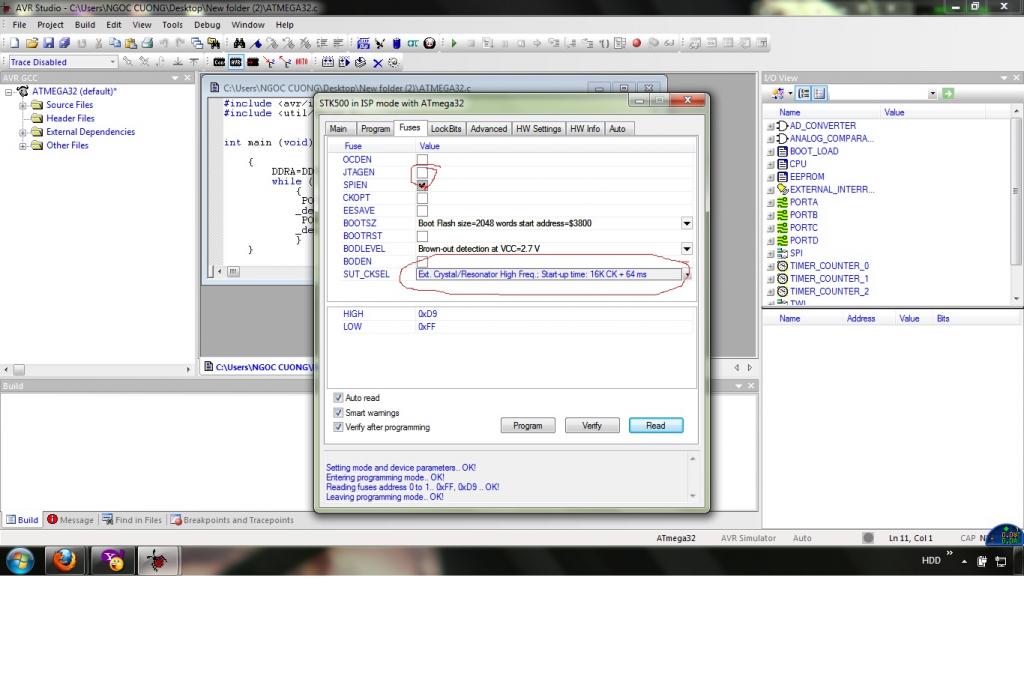Open Yahoo Messenger from the taskbar

[x=112, y=561]
